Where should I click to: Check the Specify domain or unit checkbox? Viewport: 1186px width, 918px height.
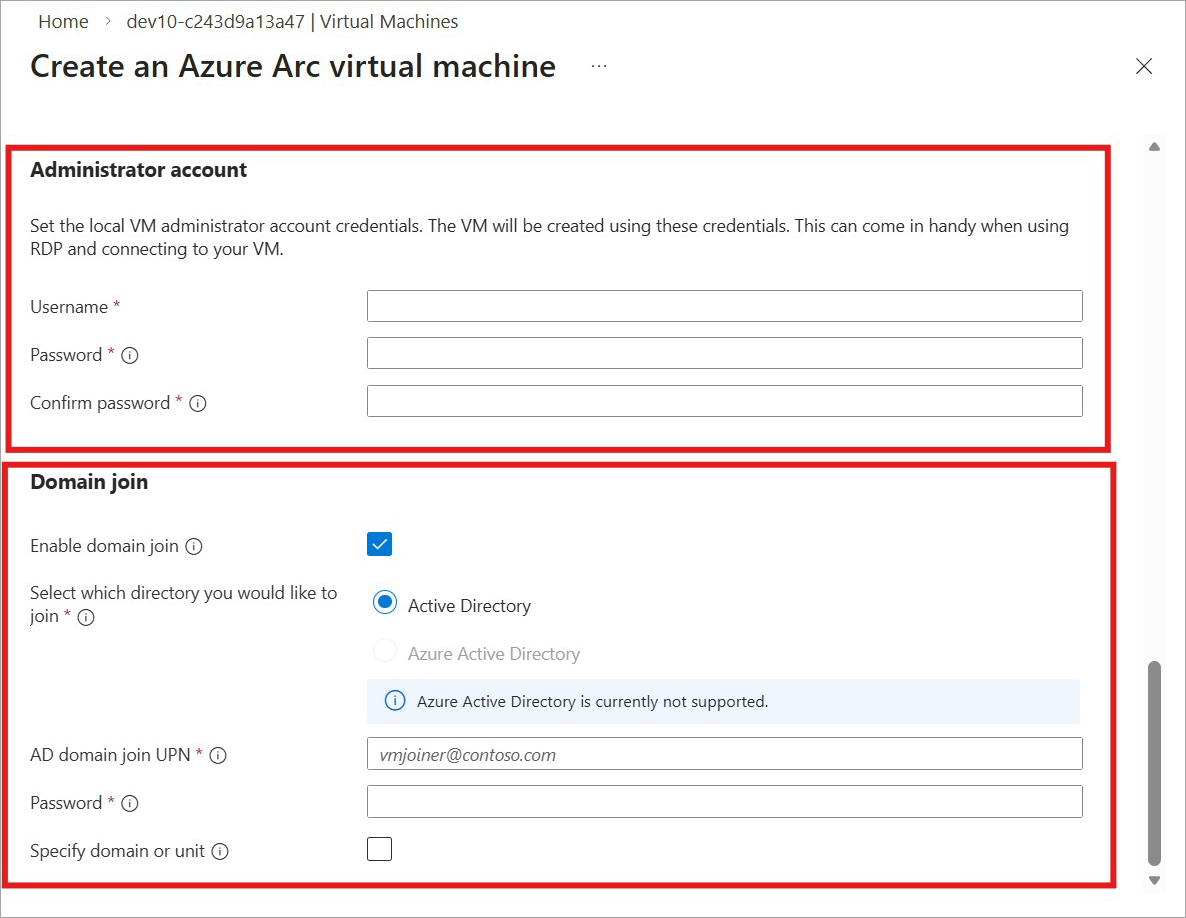[380, 849]
